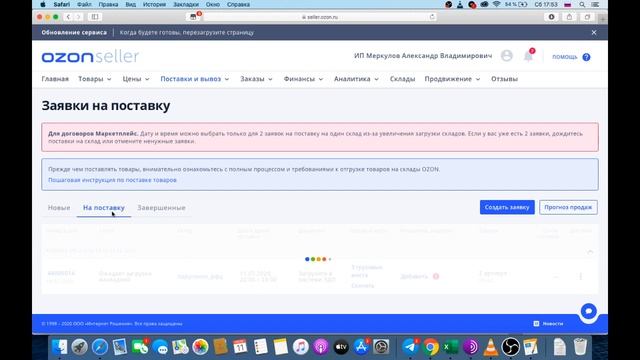Screen dimensions: 640x360
Task: Toggle Safari sidebar button
Action: point(95,17)
